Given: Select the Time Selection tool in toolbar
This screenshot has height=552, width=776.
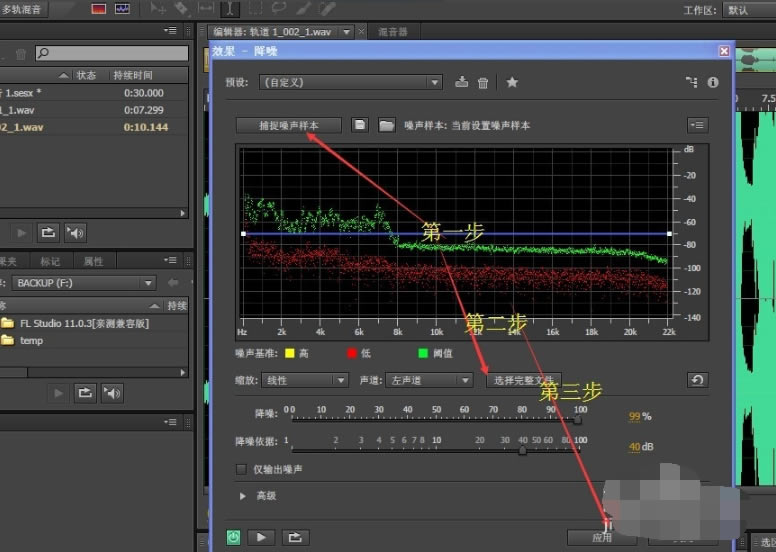Looking at the screenshot, I should (x=231, y=9).
